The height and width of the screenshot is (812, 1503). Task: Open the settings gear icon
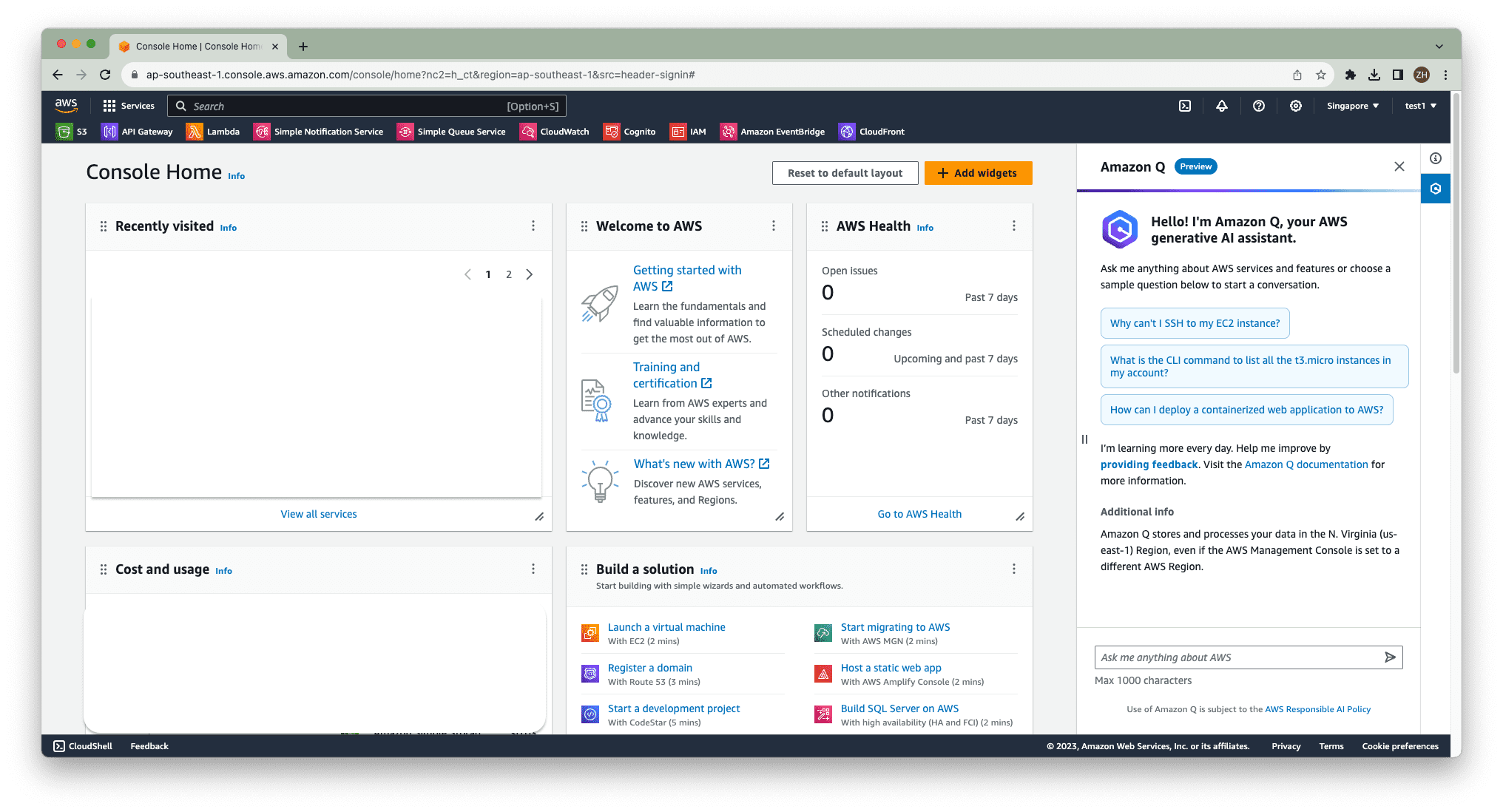coord(1296,106)
